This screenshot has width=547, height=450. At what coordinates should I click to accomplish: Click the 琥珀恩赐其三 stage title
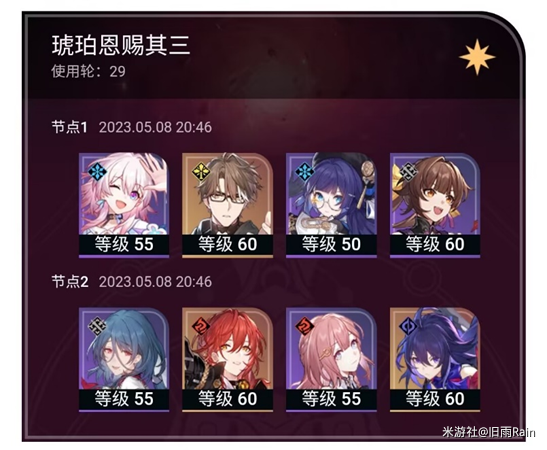point(121,45)
